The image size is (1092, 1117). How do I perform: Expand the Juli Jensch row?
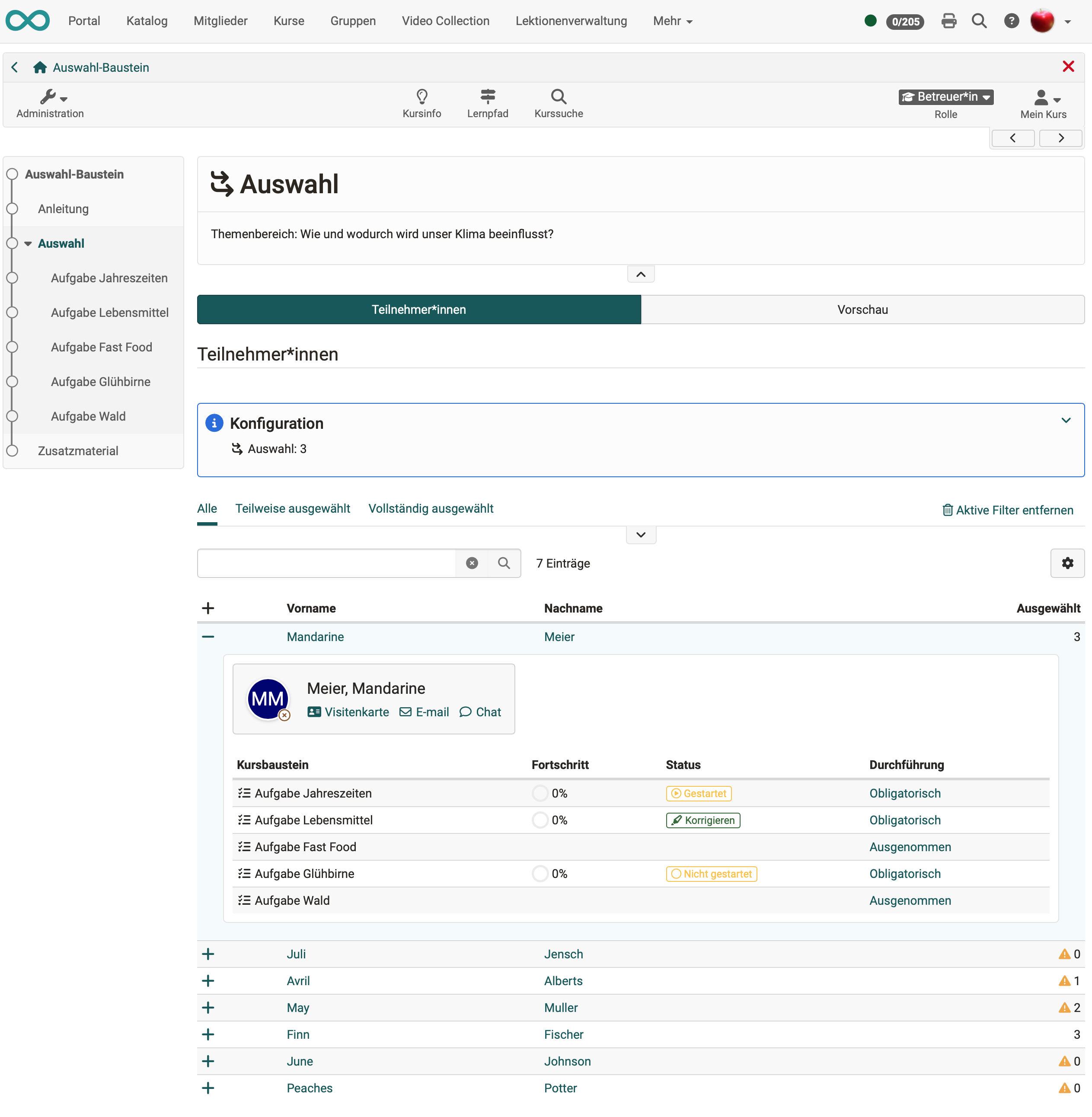pyautogui.click(x=208, y=954)
